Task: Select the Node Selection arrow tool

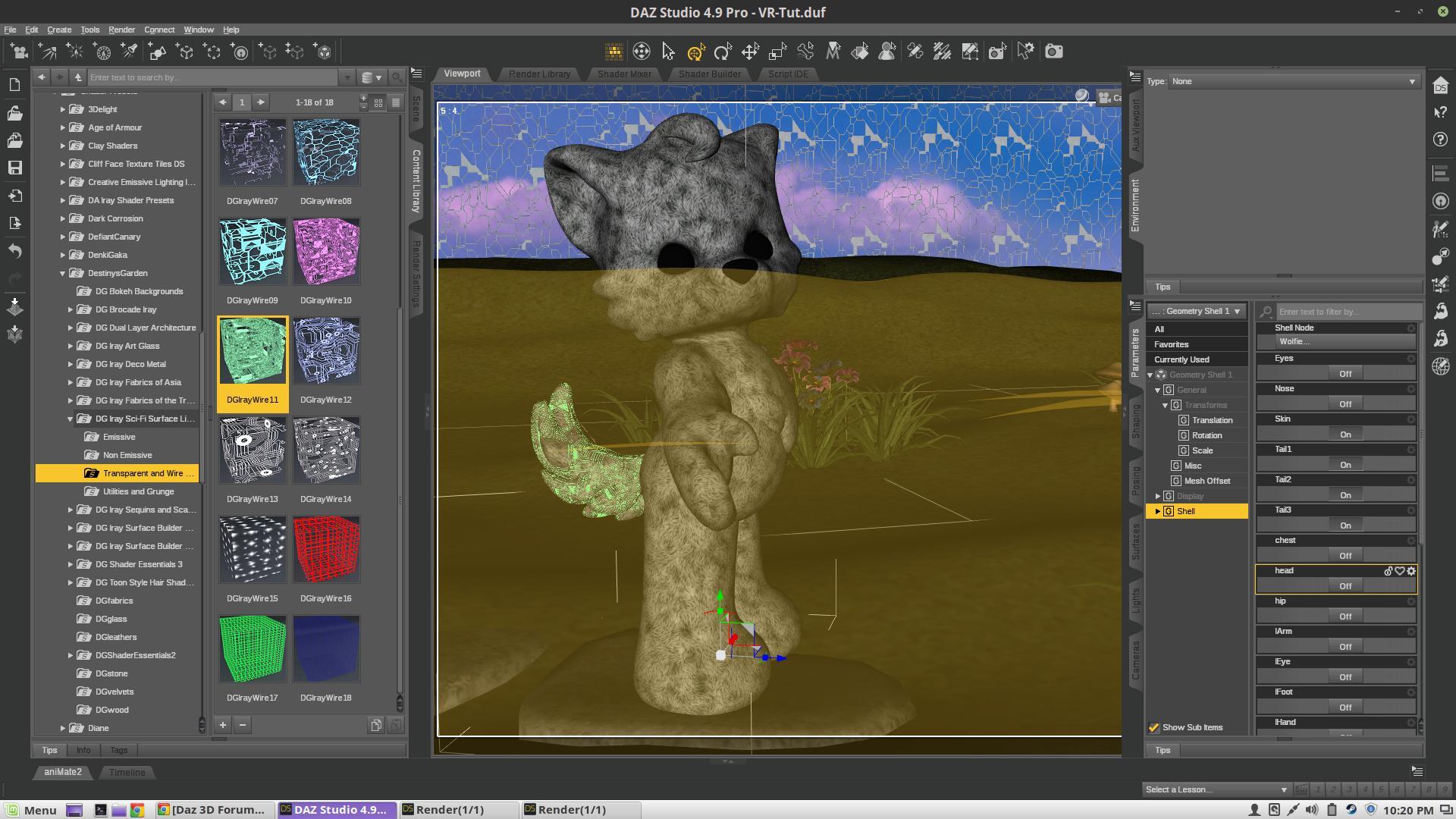Action: point(668,52)
